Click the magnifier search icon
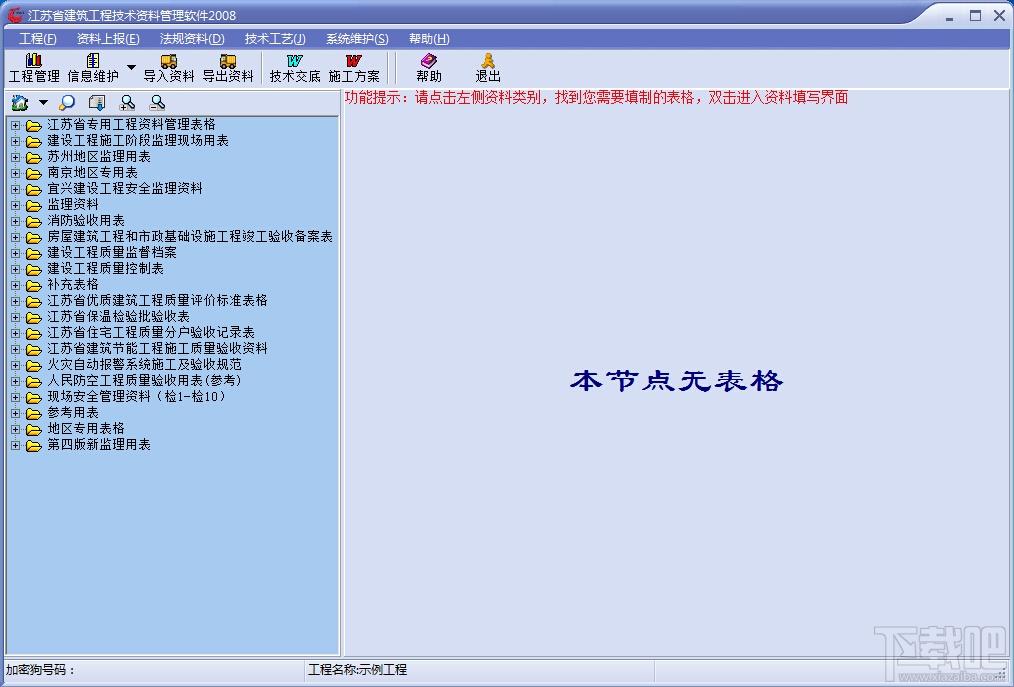The height and width of the screenshot is (687, 1014). point(67,102)
